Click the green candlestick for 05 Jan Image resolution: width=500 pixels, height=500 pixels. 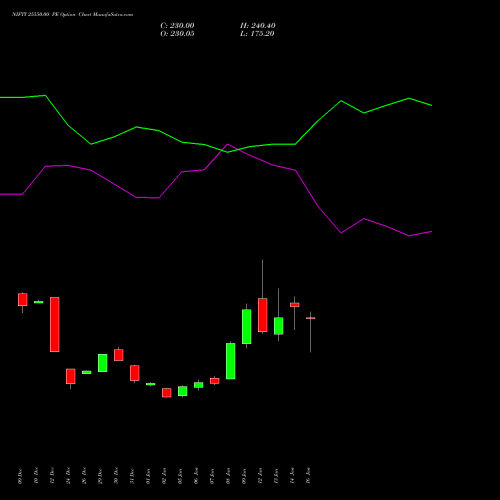tap(183, 391)
